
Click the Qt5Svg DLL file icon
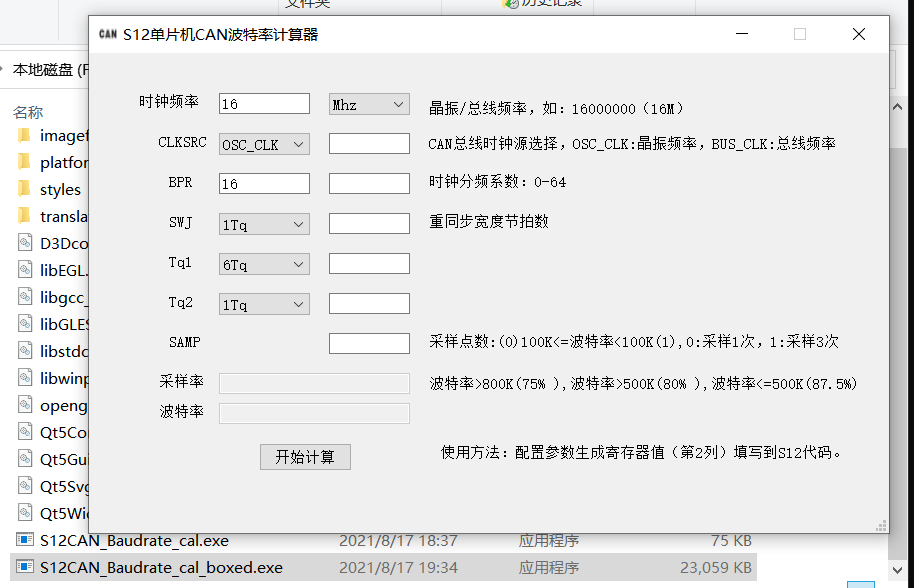point(24,485)
